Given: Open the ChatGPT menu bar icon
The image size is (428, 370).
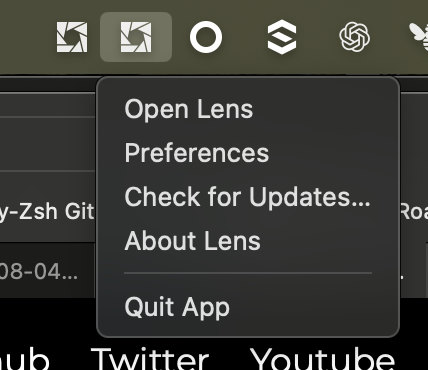Looking at the screenshot, I should click(354, 37).
